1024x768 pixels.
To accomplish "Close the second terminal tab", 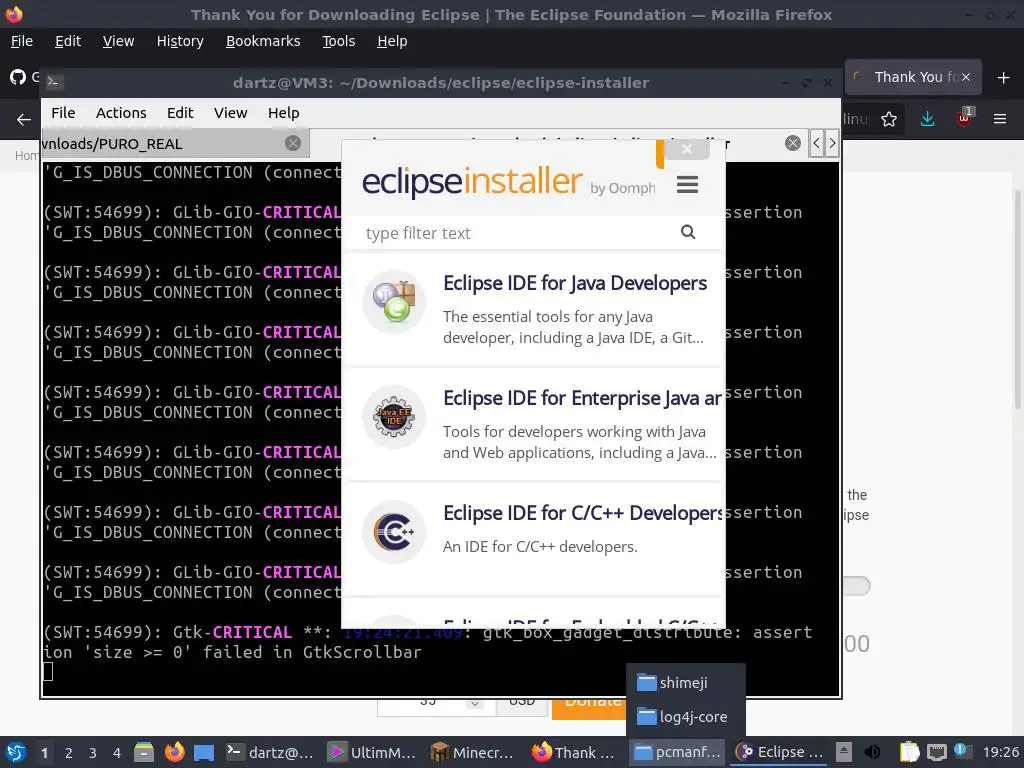I will 793,143.
